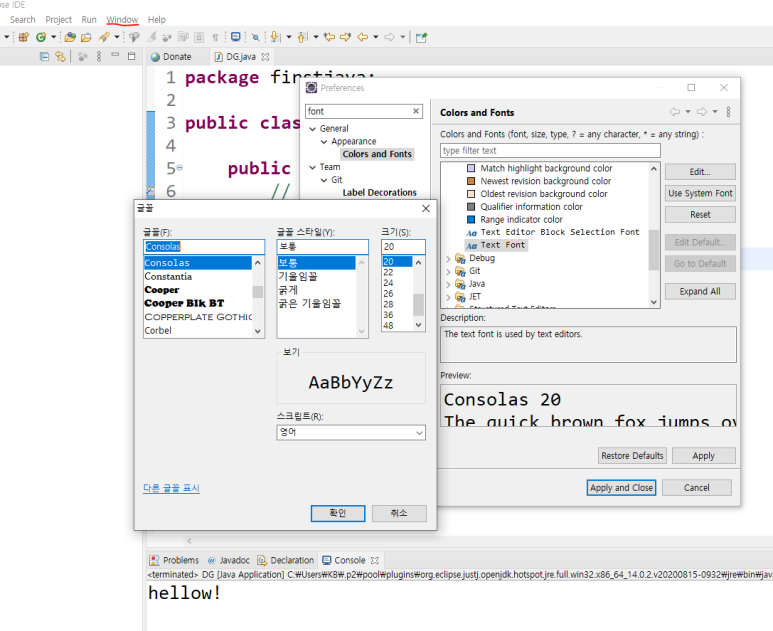Click the Open Type toolbar icon
This screenshot has width=773, height=631.
click(70, 37)
